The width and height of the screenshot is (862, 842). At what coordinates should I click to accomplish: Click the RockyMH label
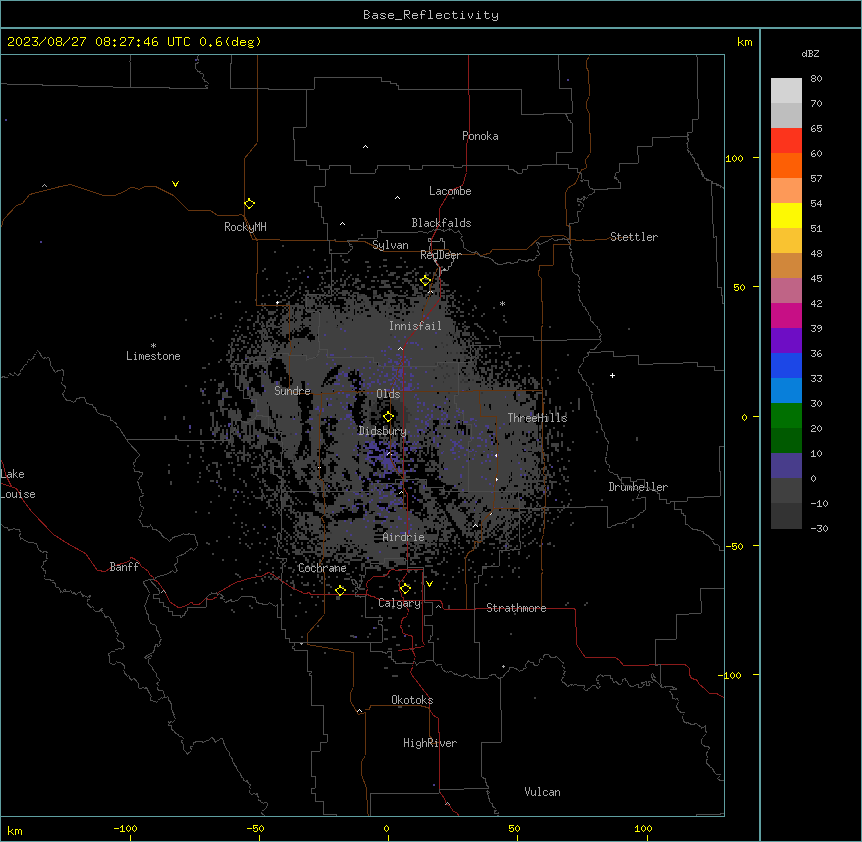click(x=245, y=227)
